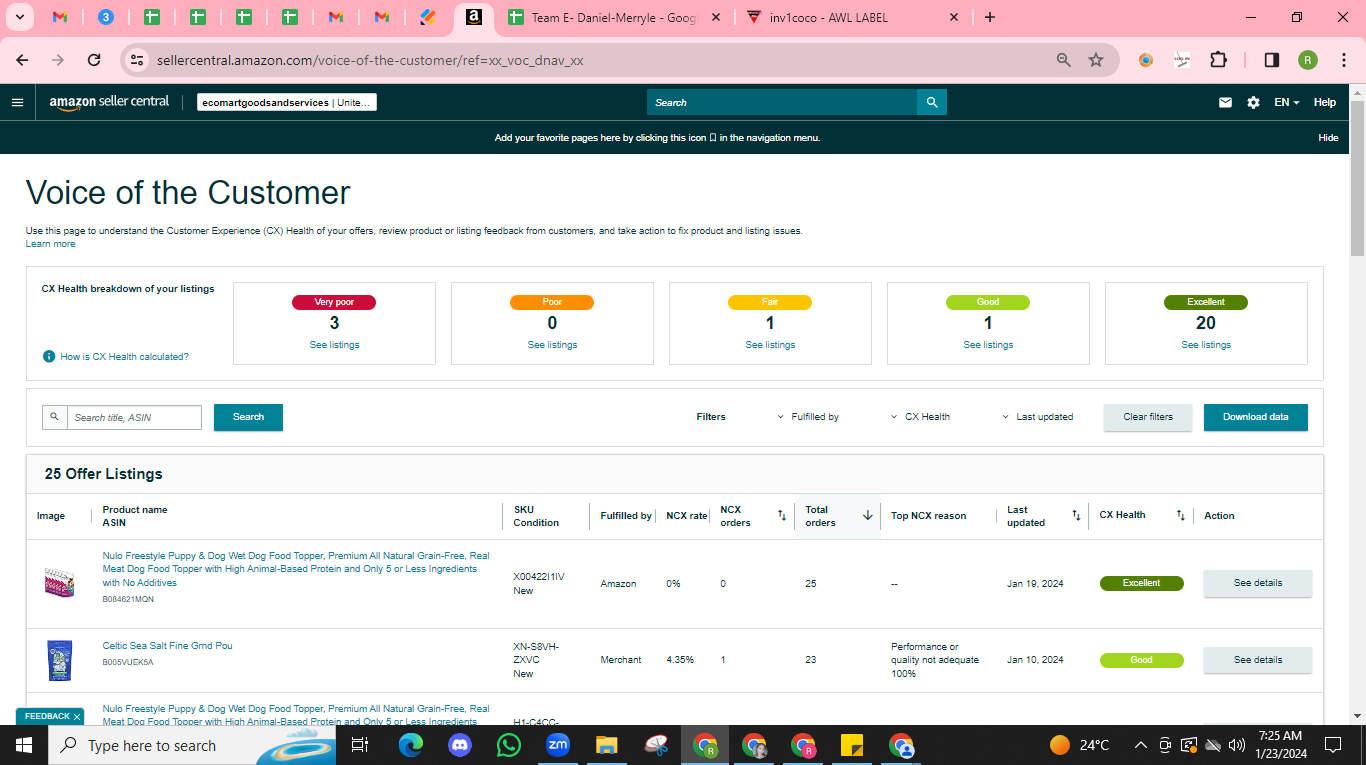Close the FEEDBACK tab with X
The image size is (1366, 765).
click(77, 717)
